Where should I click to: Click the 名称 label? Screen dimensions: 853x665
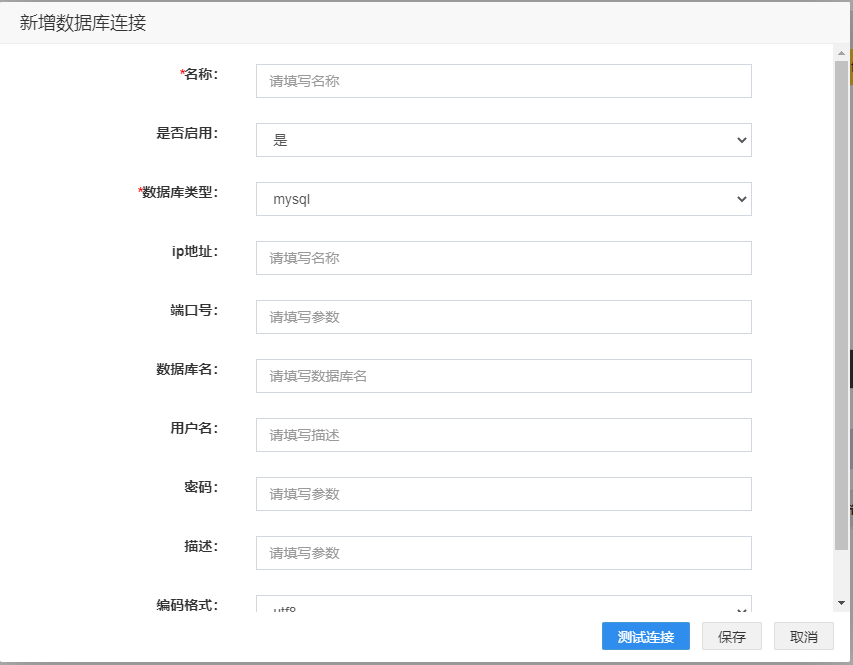199,74
